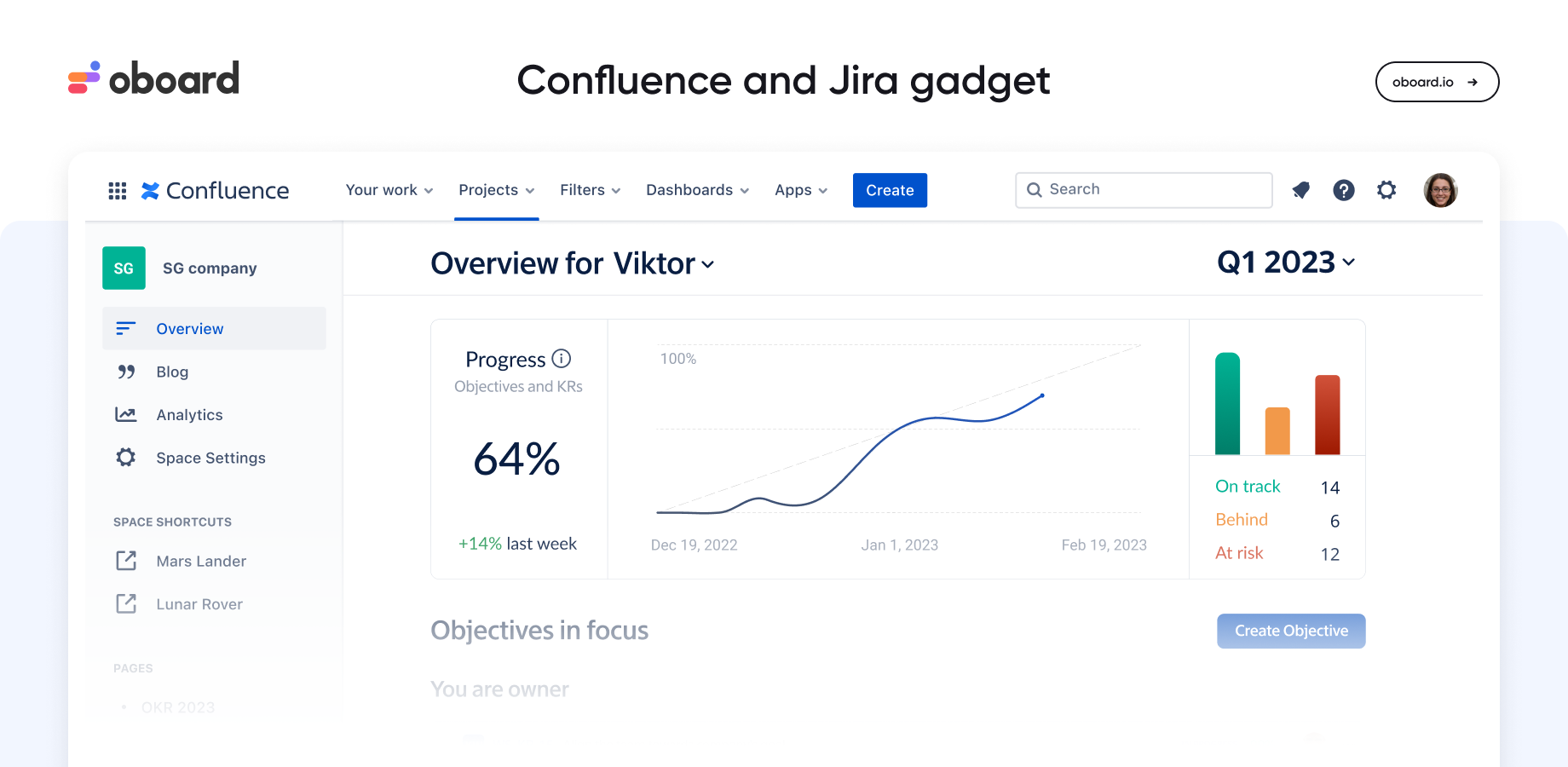1568x767 pixels.
Task: Open the Confluence app switcher grid icon
Action: [117, 190]
